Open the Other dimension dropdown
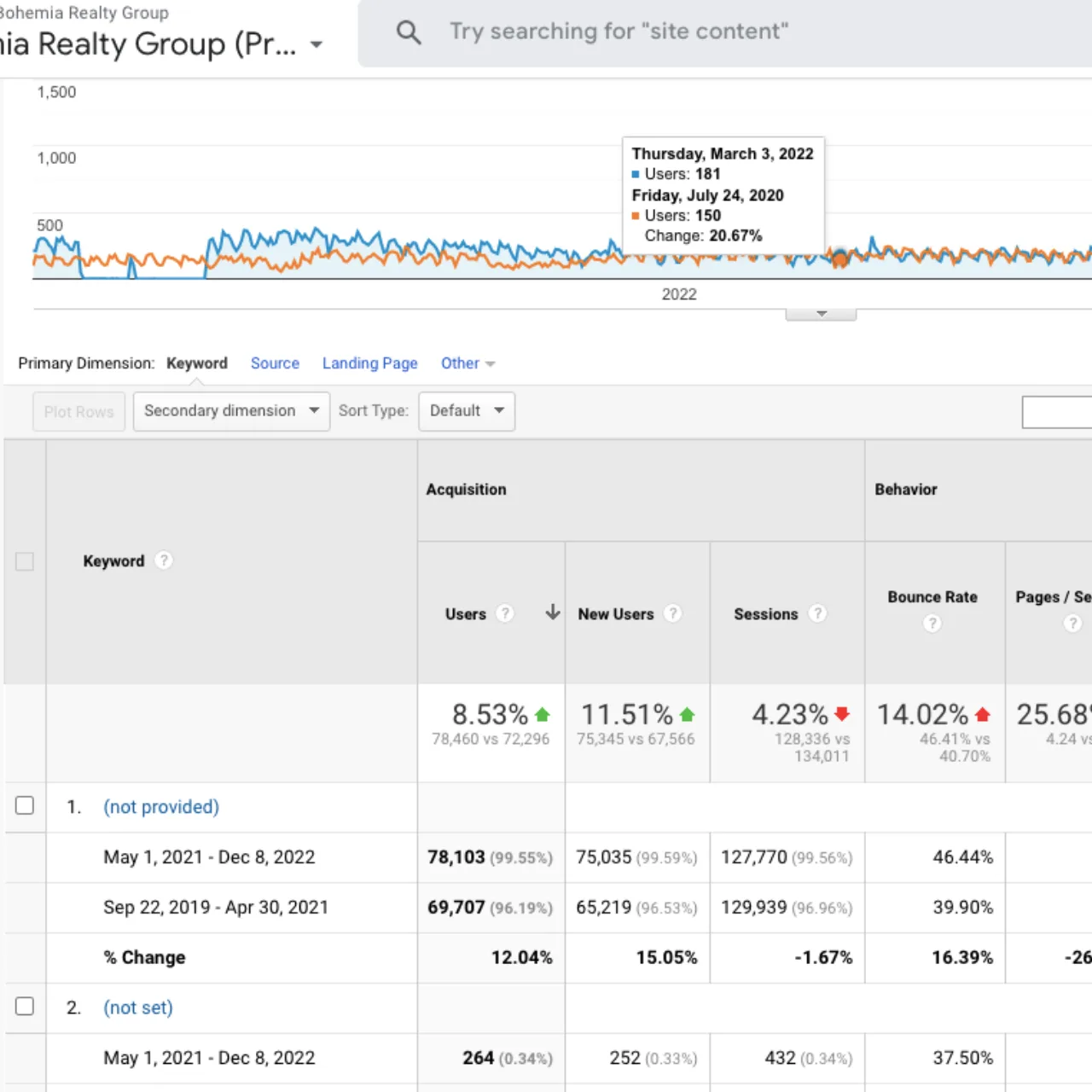The image size is (1092, 1092). tap(468, 363)
